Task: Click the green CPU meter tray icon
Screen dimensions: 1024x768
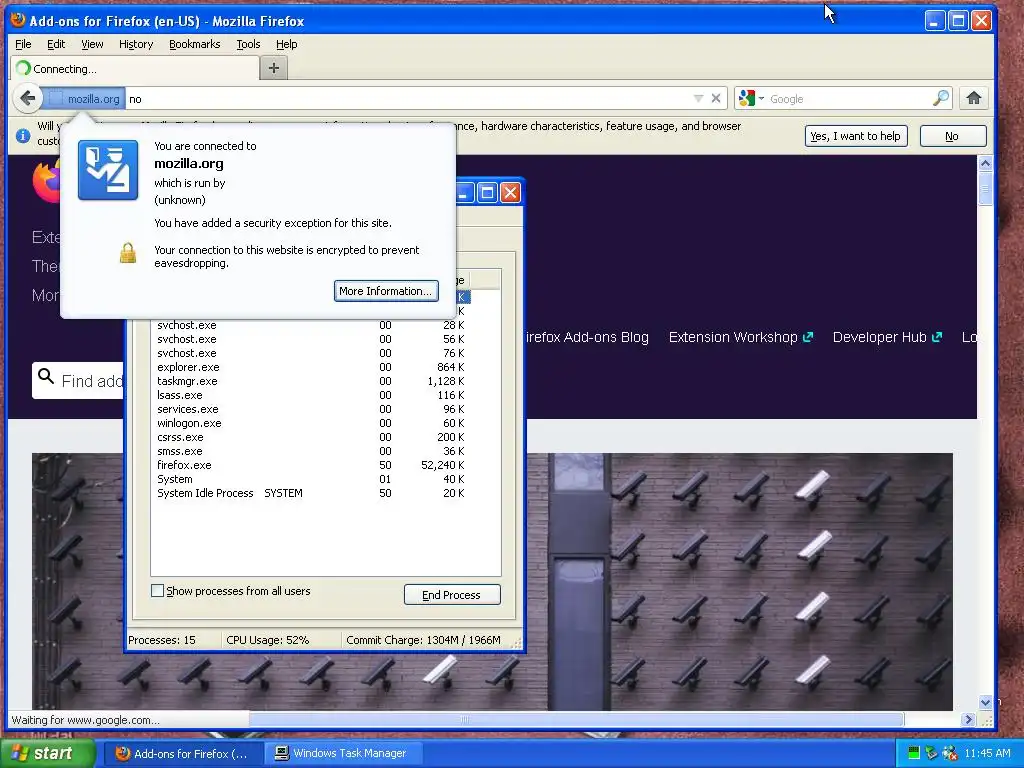Action: coord(914,754)
